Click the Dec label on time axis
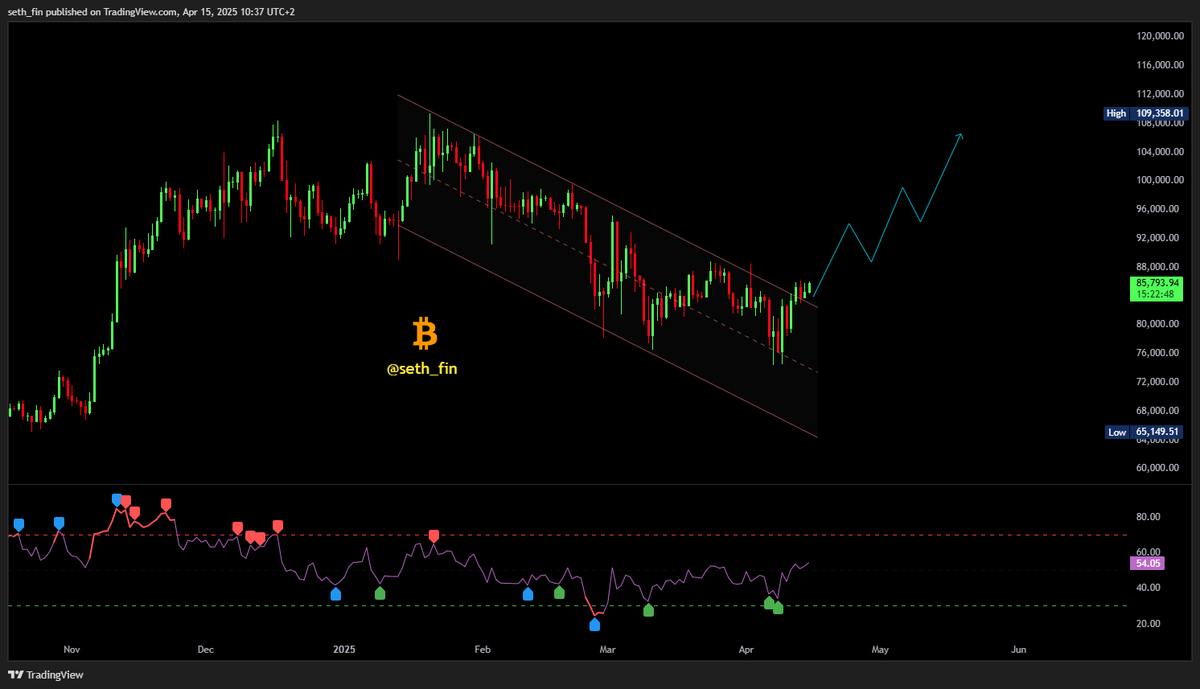This screenshot has height=689, width=1200. point(206,650)
